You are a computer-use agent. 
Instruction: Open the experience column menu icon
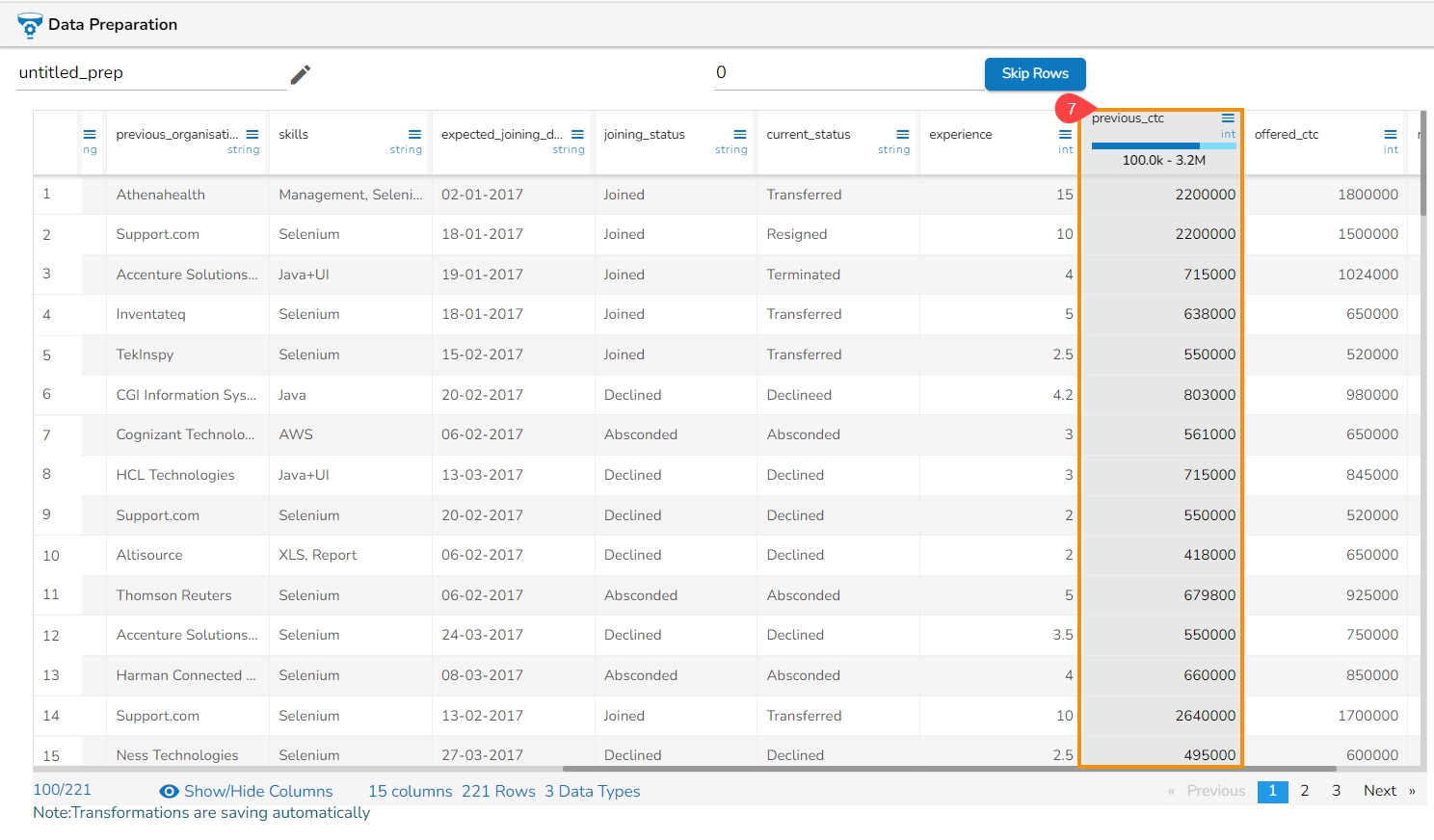[1065, 135]
